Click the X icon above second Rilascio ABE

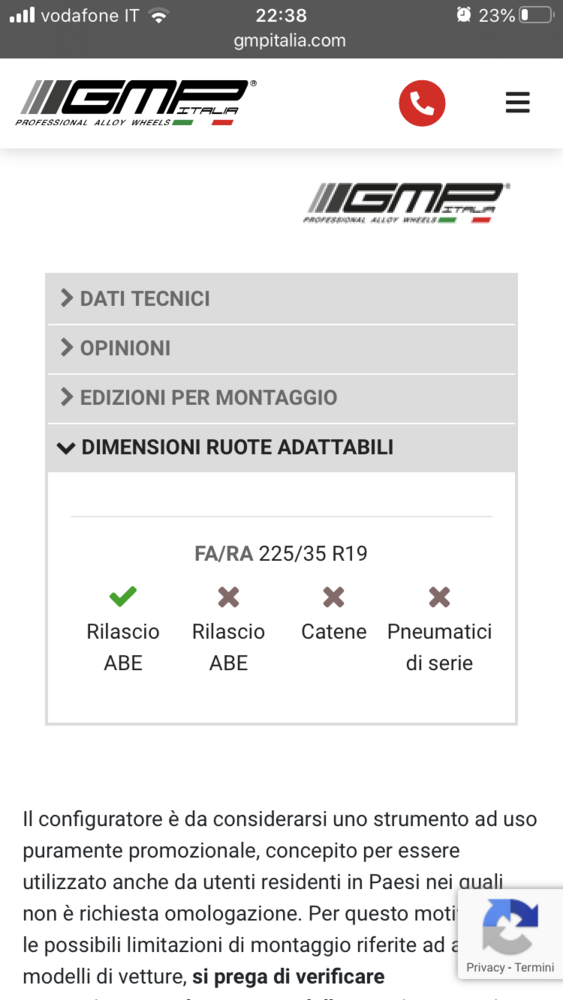(228, 597)
